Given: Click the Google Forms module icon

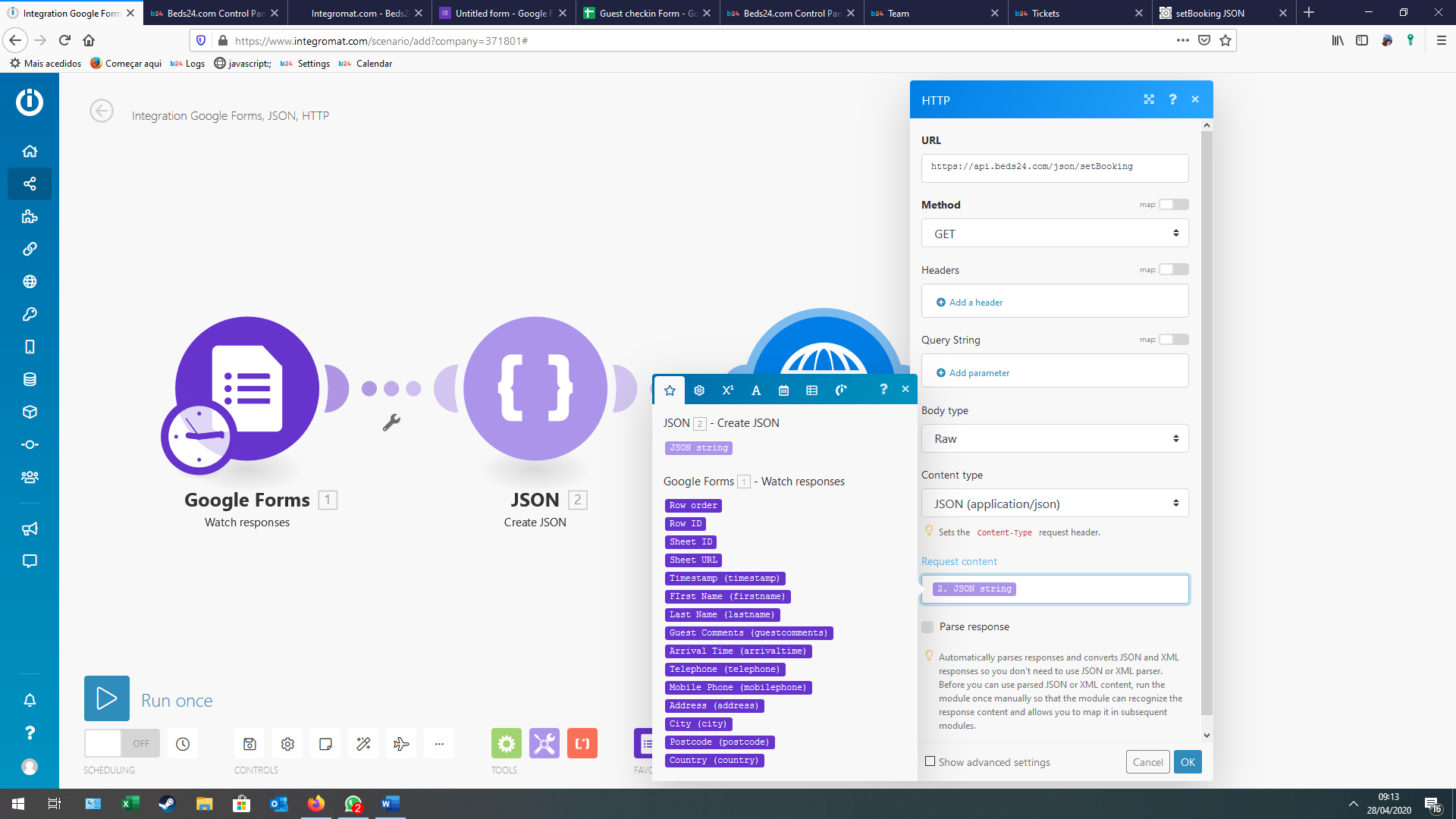Looking at the screenshot, I should pos(247,388).
